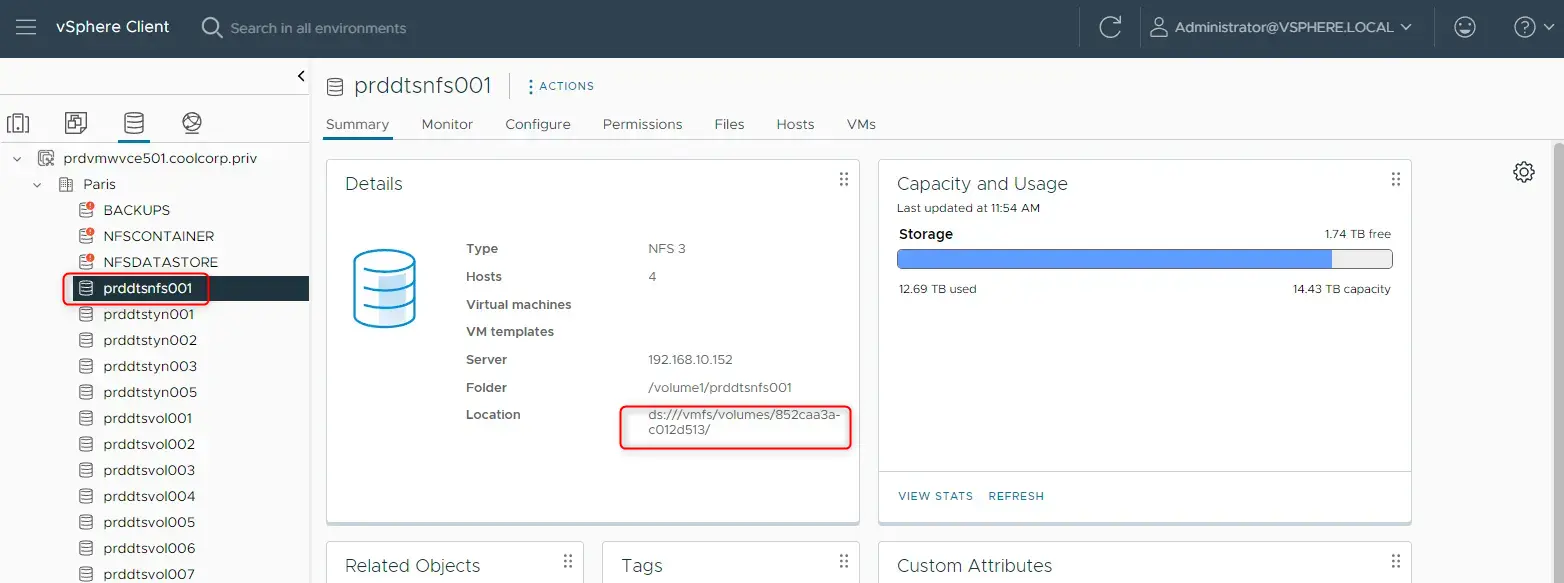Click the 1.74 TB free label
Image resolution: width=1564 pixels, height=583 pixels.
tap(1358, 234)
